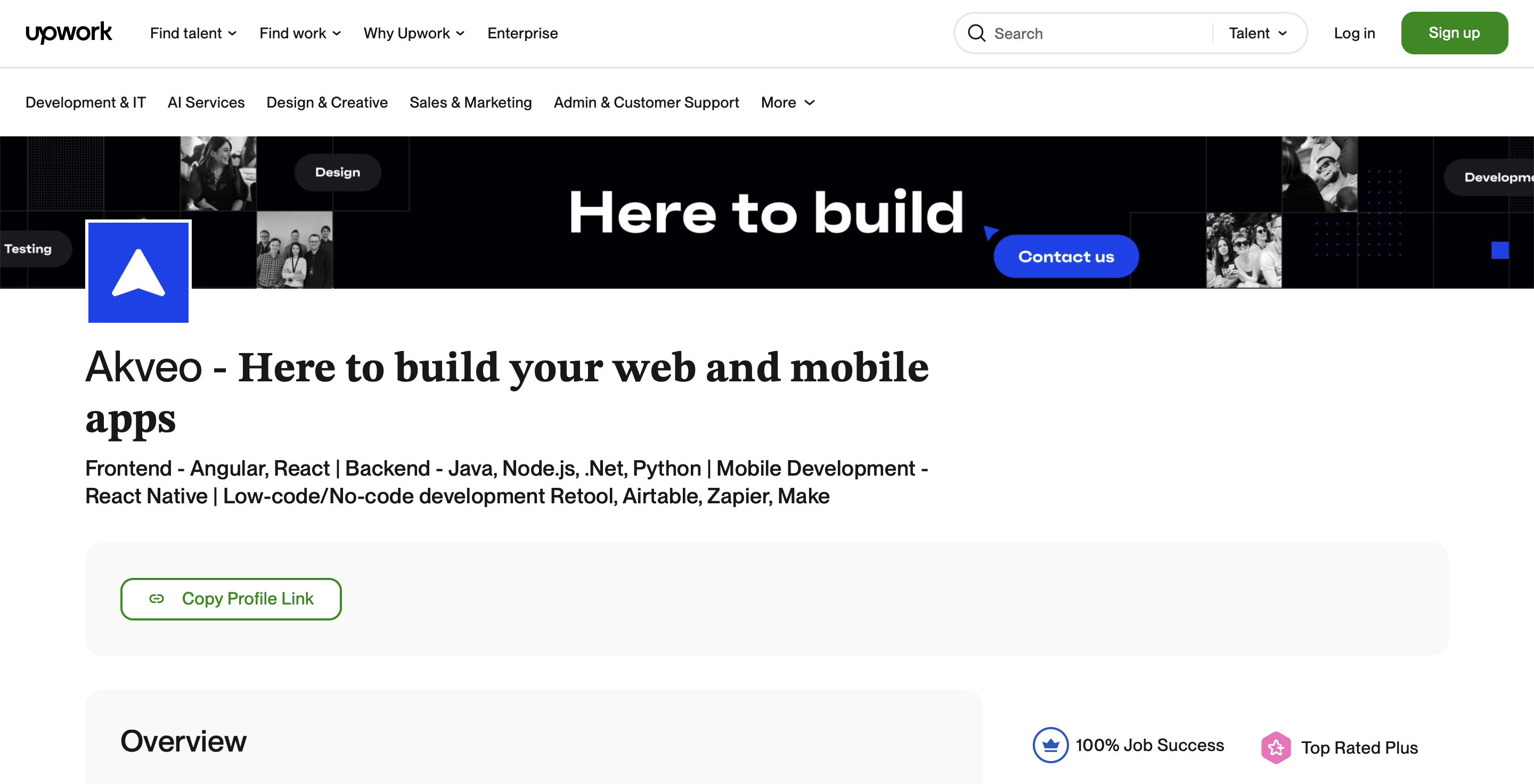Screen dimensions: 1534x784
Task: Click the link icon in Copy Profile Link
Action: [x=157, y=599]
